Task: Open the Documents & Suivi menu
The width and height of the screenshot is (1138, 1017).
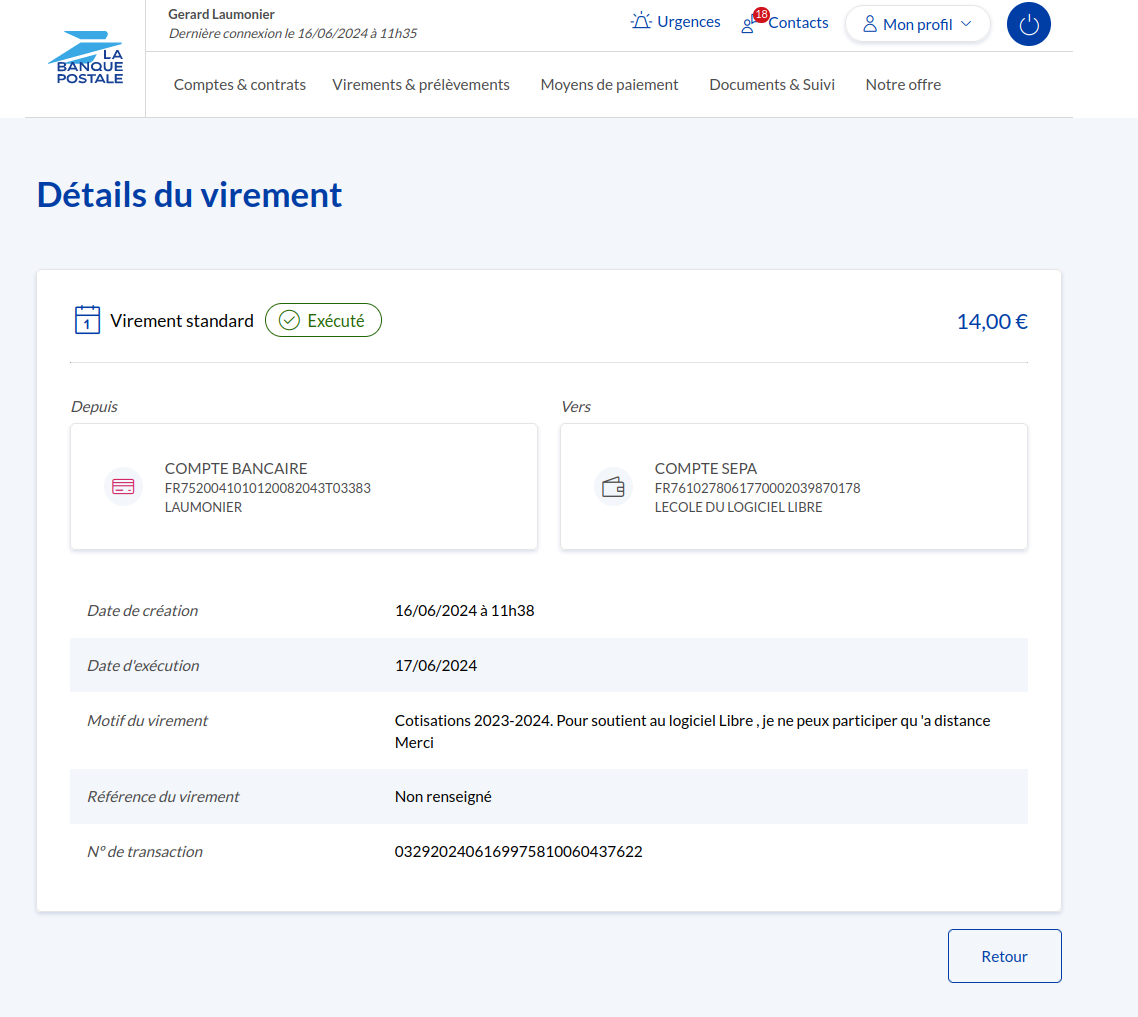Action: [772, 85]
